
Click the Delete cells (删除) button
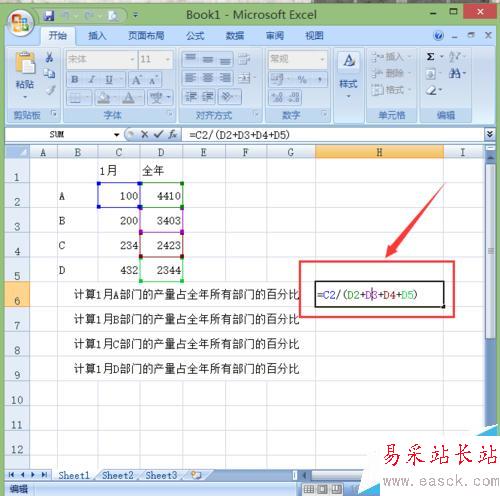tap(390, 73)
